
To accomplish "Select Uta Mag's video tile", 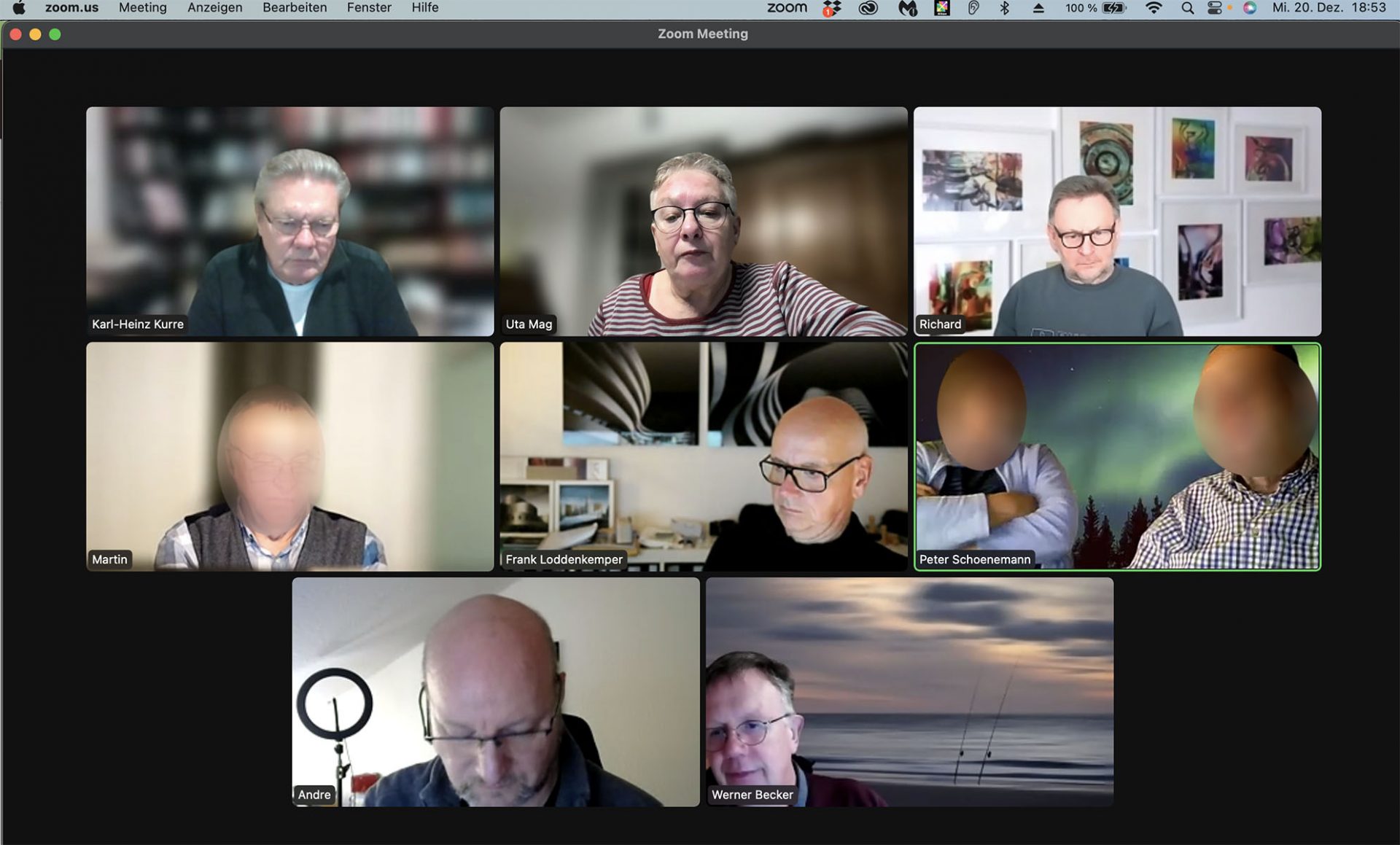I will (704, 222).
